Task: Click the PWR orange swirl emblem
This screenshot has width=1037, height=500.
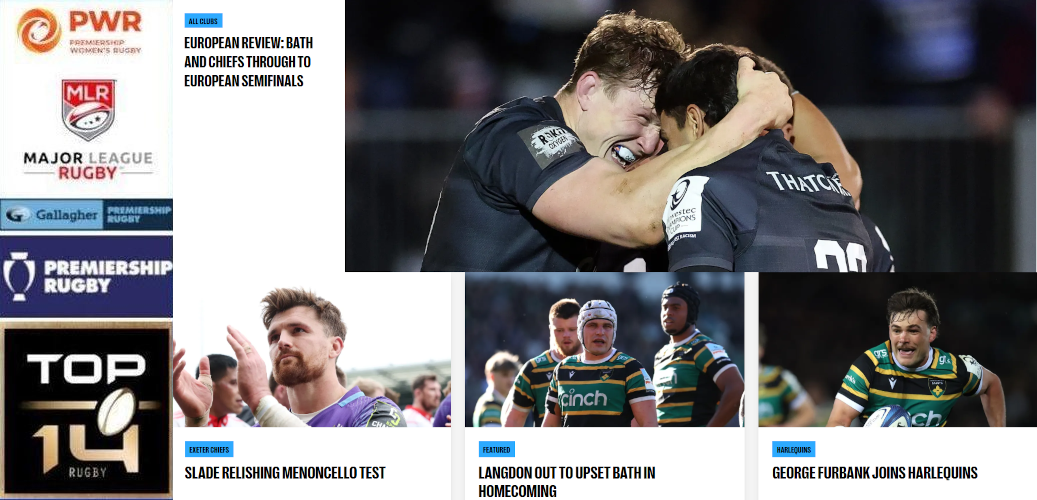Action: pos(39,30)
